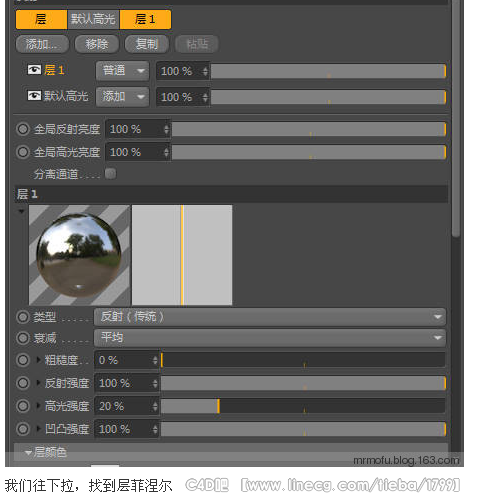Image resolution: width=486 pixels, height=502 pixels.
Task: Click the panel vertical scrollbar
Action: pyautogui.click(x=456, y=118)
